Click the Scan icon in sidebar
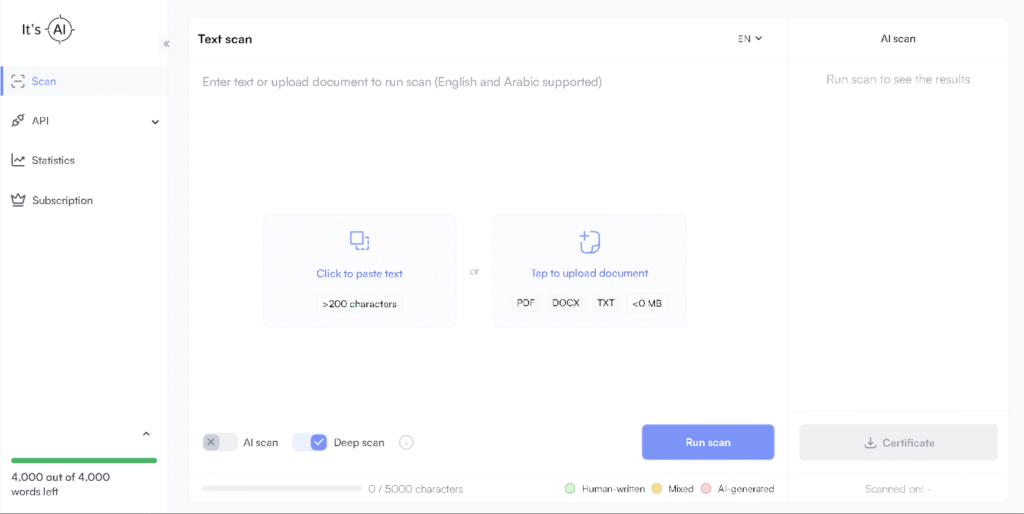1024x514 pixels. [x=18, y=81]
